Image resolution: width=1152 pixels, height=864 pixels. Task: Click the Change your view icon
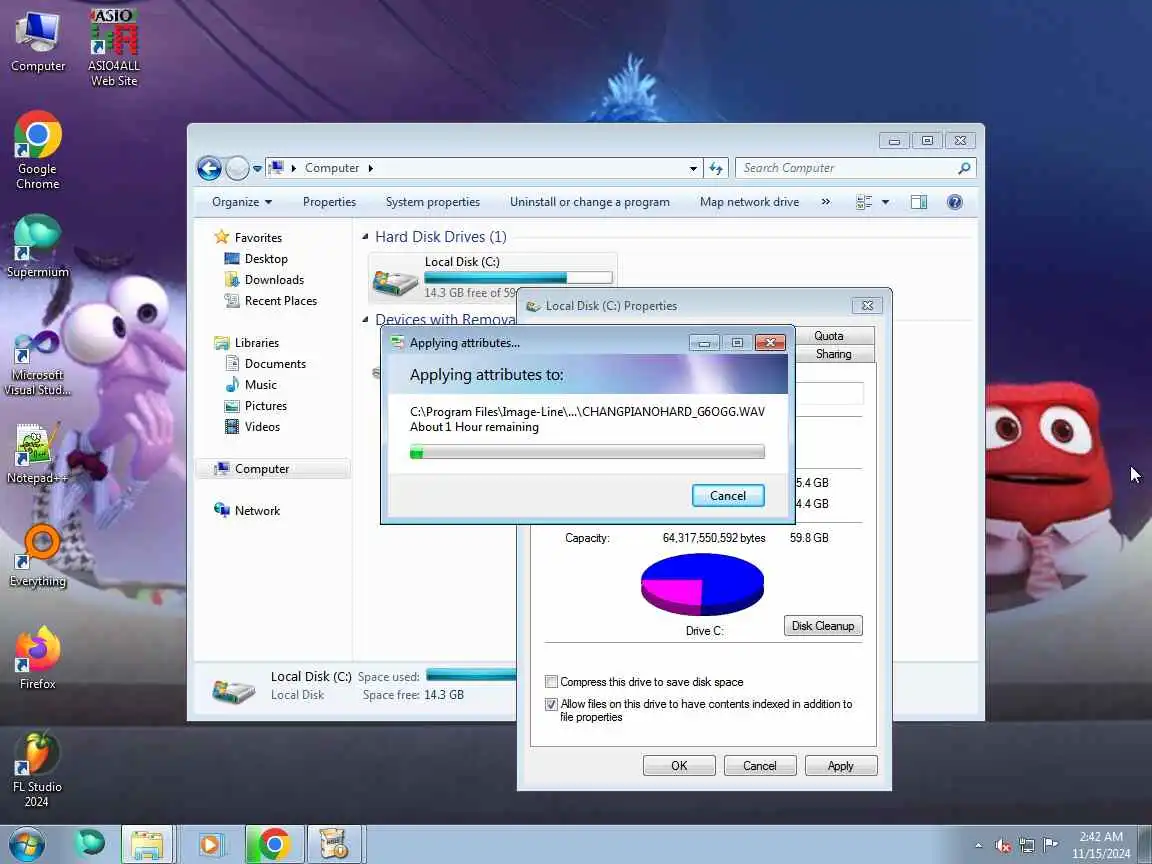click(x=864, y=202)
